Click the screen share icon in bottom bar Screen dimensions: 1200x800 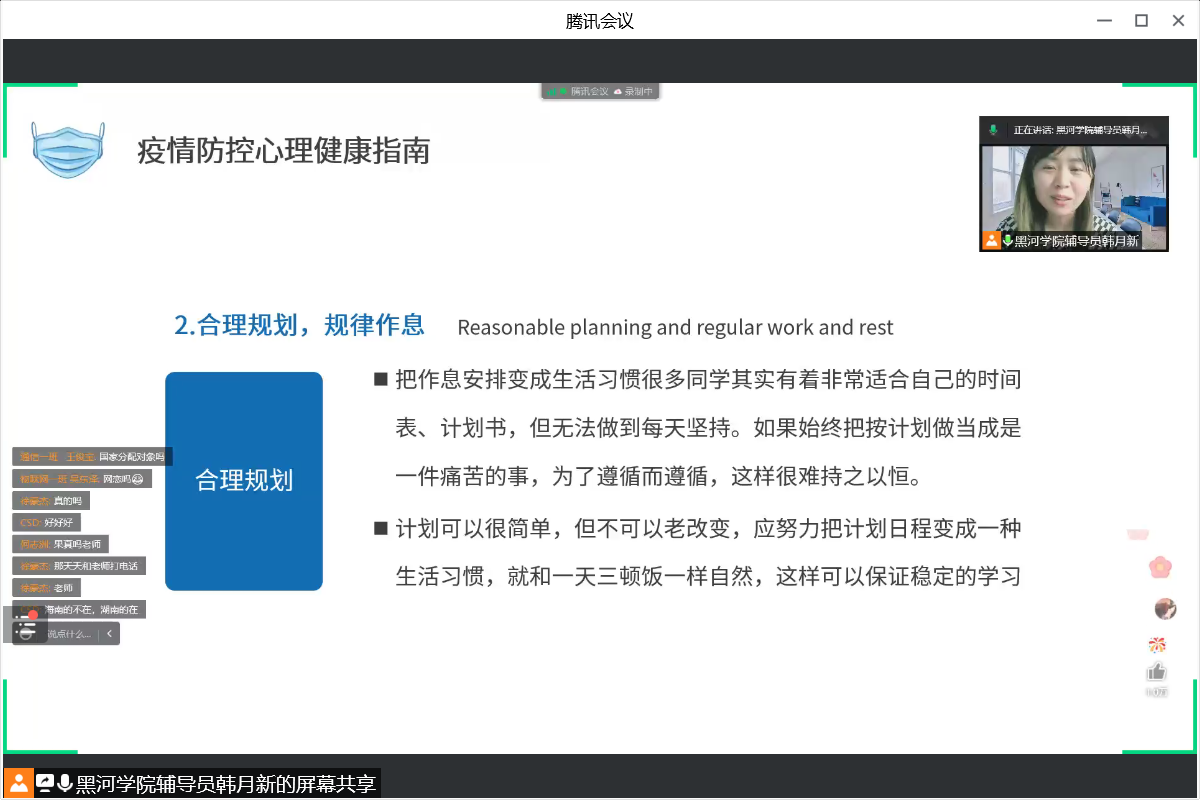tap(45, 783)
